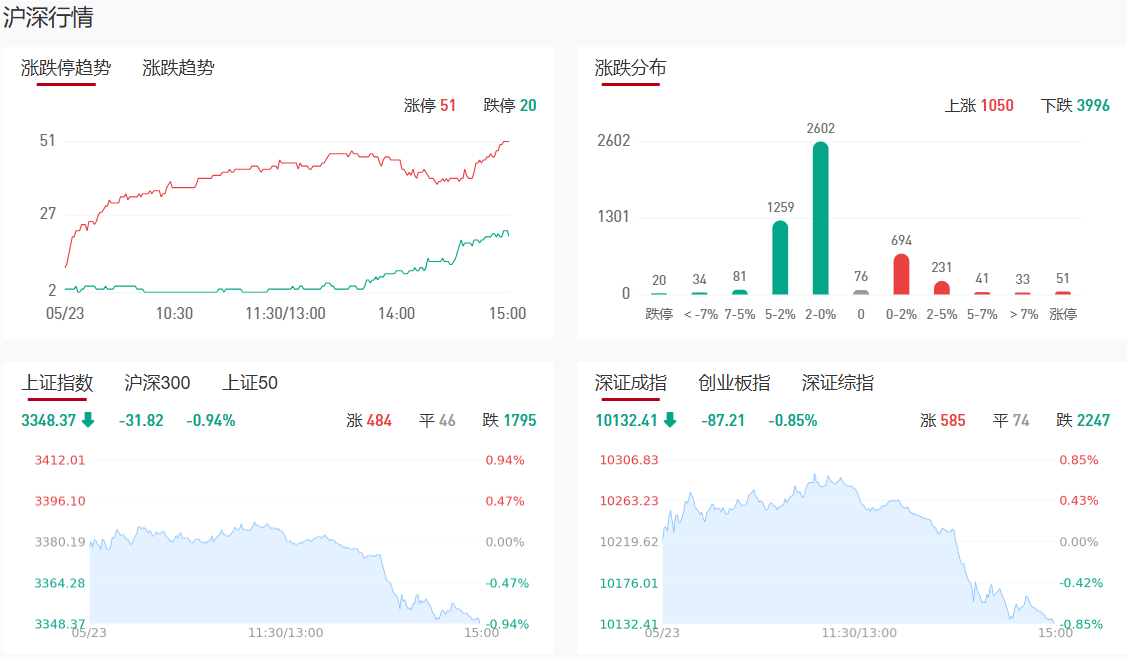The image size is (1127, 661).
Task: Open the 创业板指 tab
Action: pos(734,383)
